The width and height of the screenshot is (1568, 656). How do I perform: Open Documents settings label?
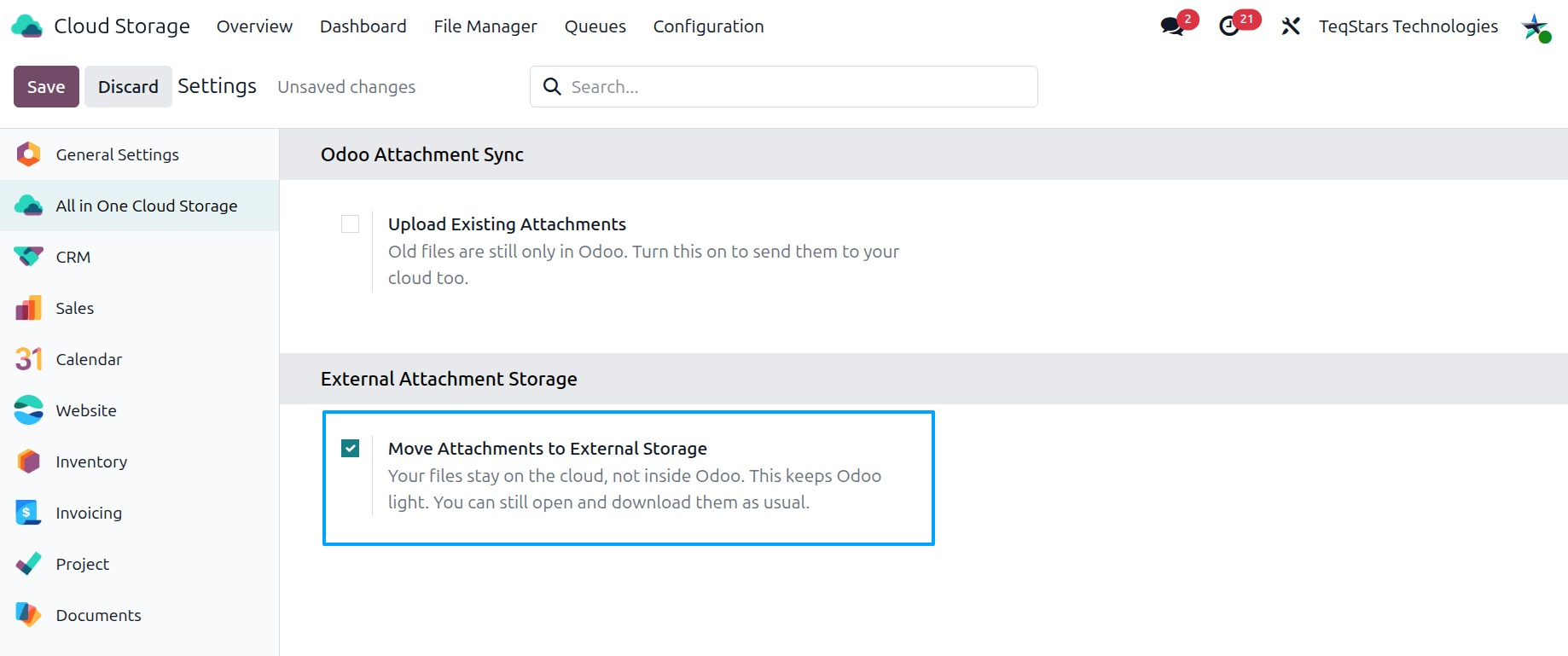(x=99, y=615)
